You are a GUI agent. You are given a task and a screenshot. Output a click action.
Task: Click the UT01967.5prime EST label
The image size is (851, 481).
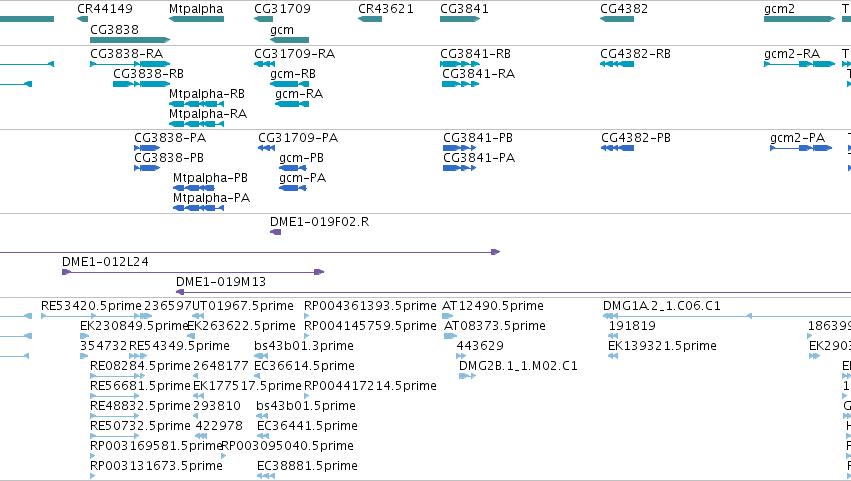point(243,306)
